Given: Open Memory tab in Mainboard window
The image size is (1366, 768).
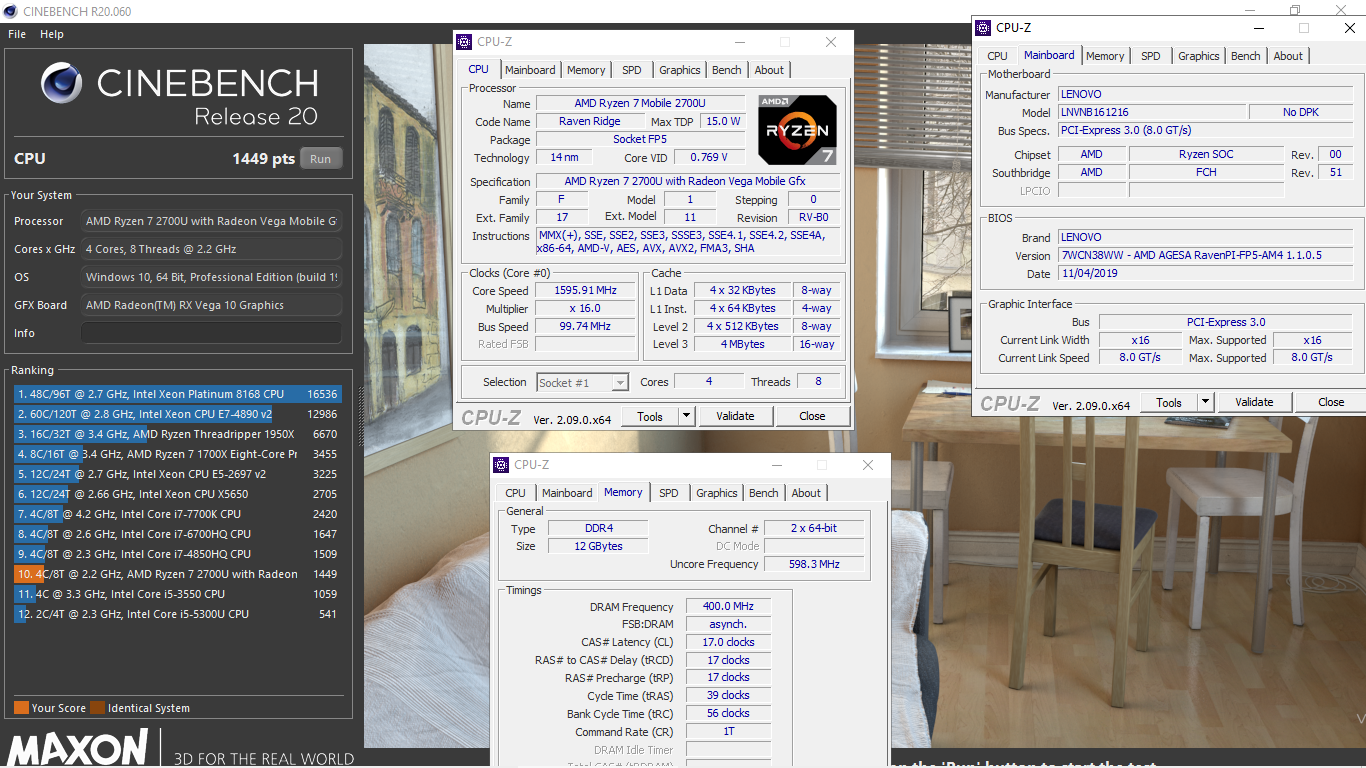Looking at the screenshot, I should point(1105,56).
